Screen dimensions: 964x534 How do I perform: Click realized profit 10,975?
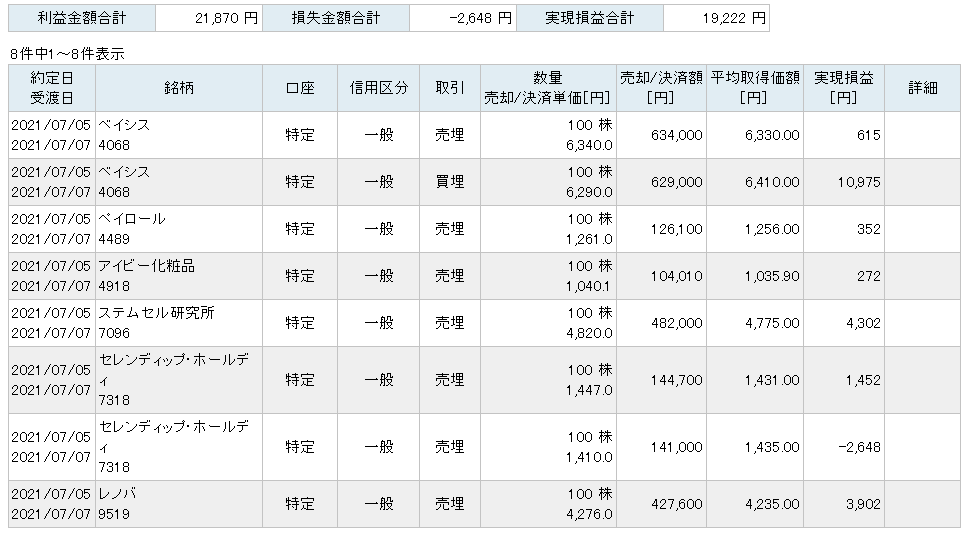844,182
